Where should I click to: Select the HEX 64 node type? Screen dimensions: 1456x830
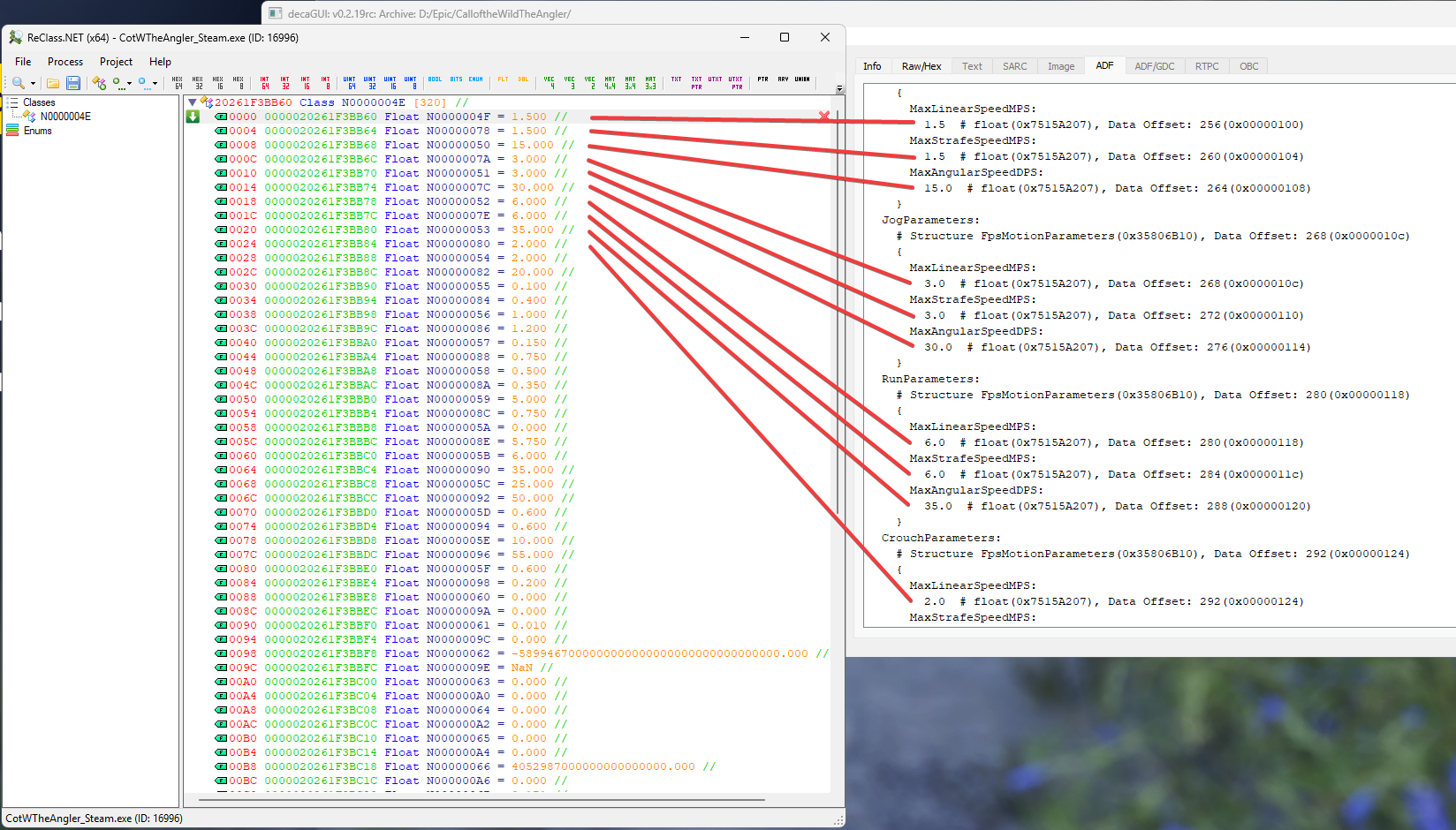pyautogui.click(x=178, y=82)
